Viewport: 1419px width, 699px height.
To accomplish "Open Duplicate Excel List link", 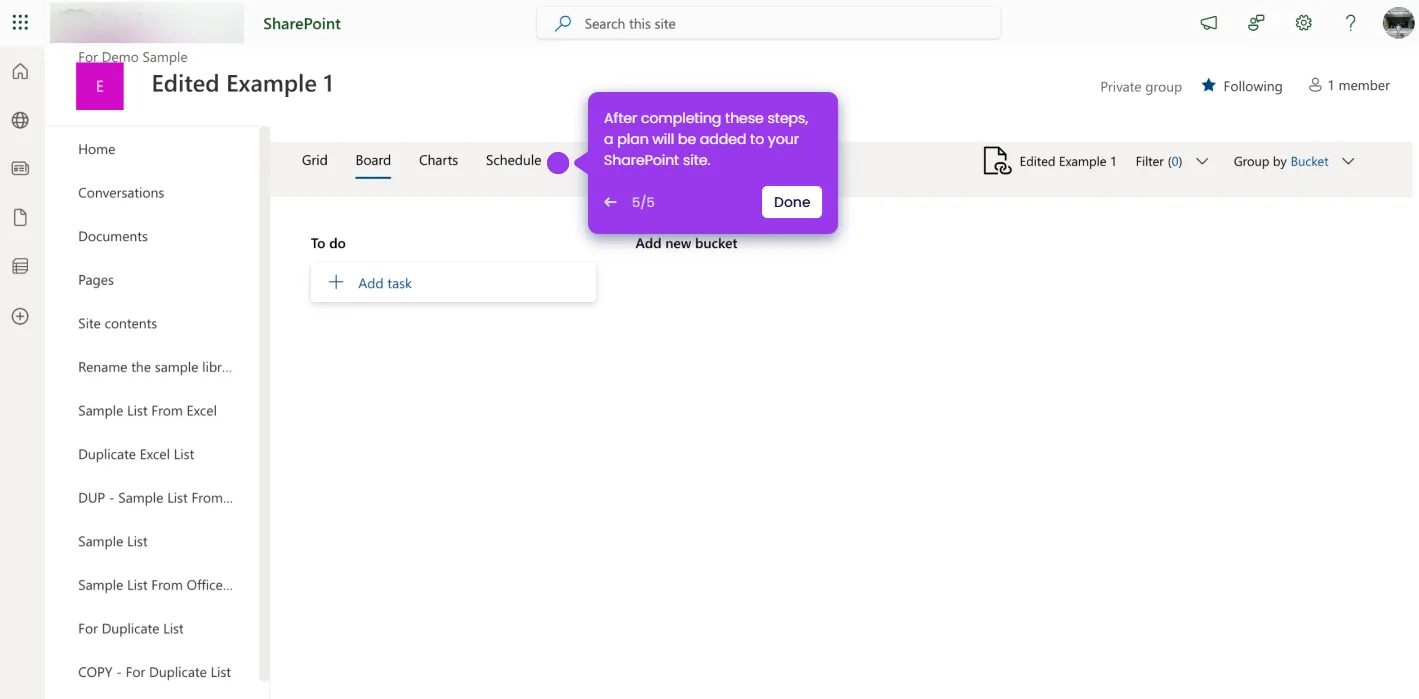I will point(136,454).
